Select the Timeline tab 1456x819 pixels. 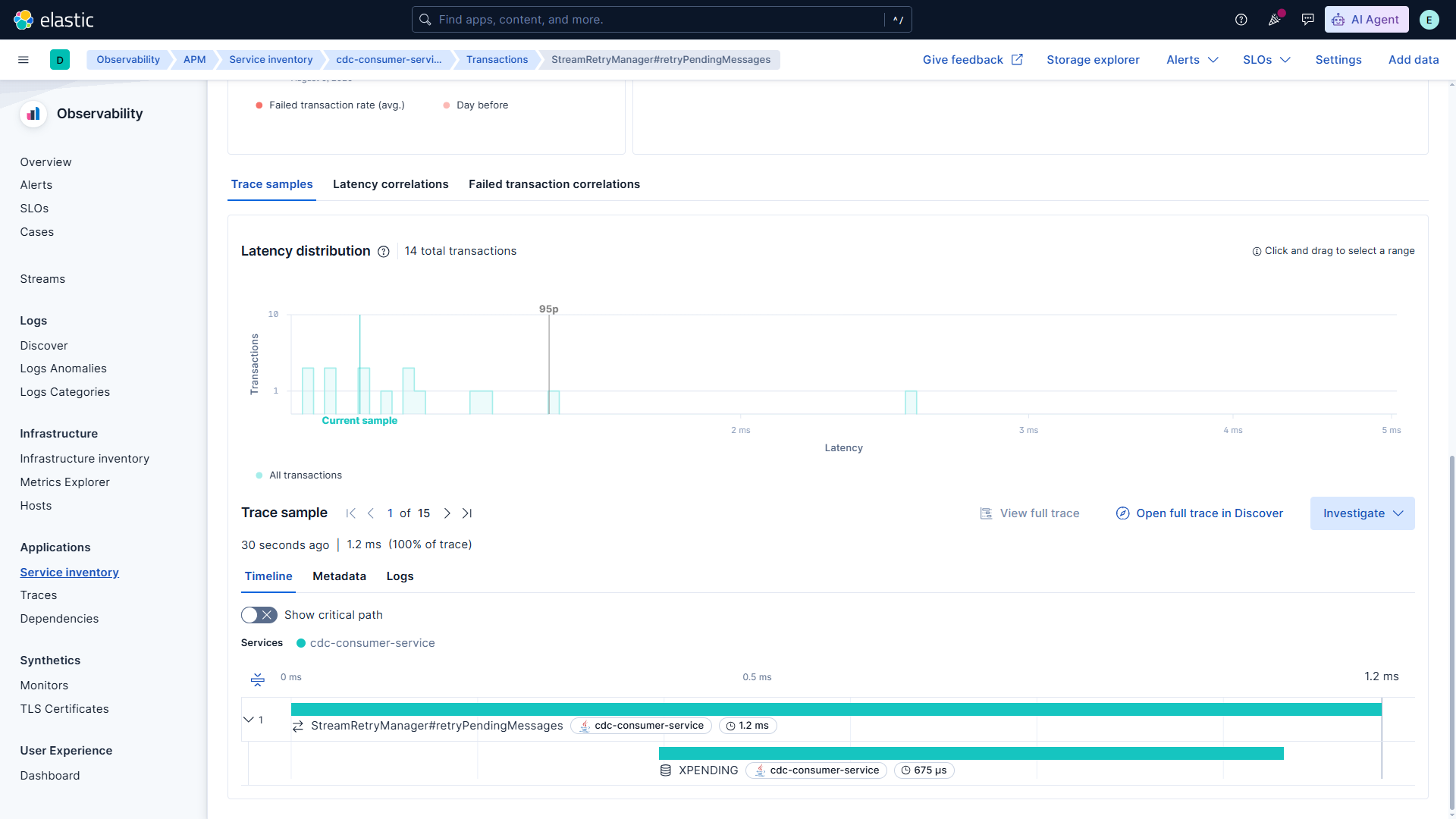point(268,576)
